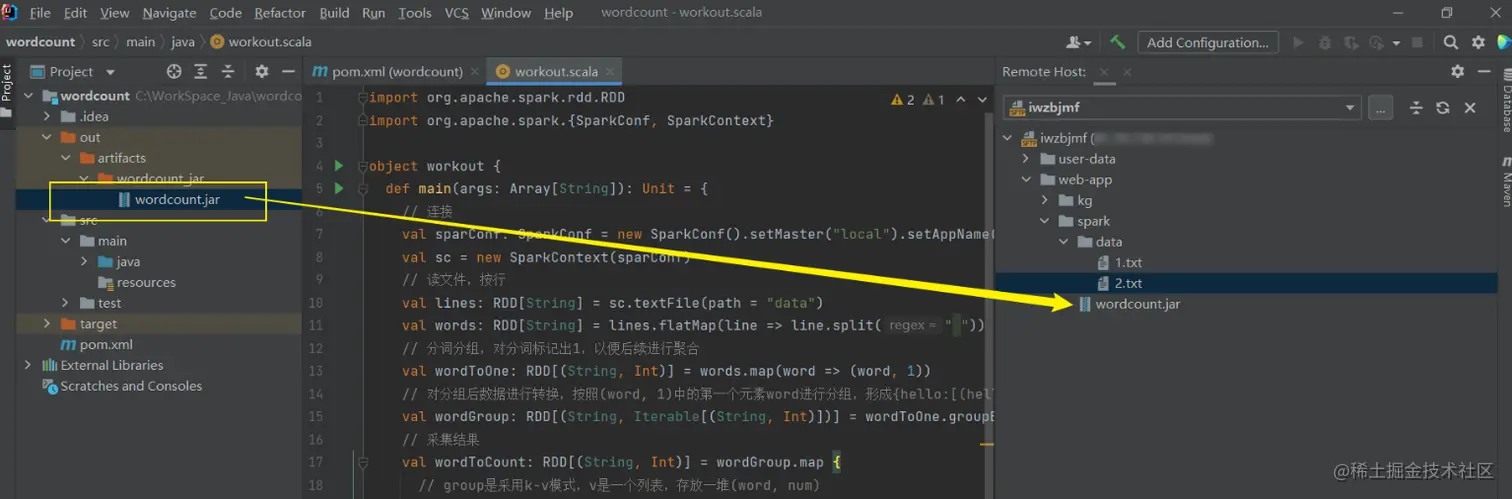This screenshot has width=1512, height=499.
Task: Collapse the wordcount root project node
Action: click(x=28, y=96)
